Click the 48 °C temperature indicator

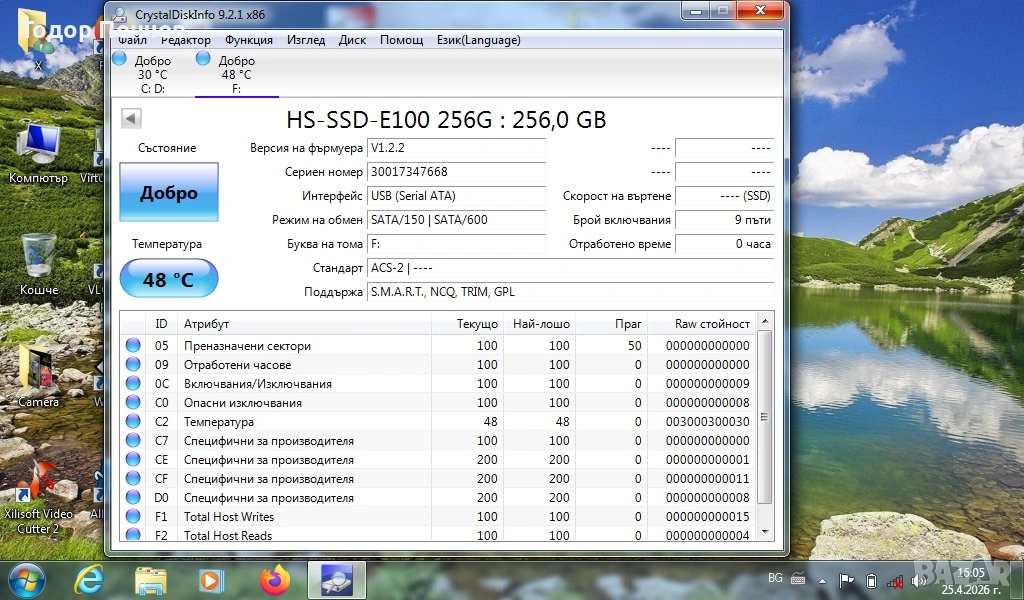coord(168,279)
